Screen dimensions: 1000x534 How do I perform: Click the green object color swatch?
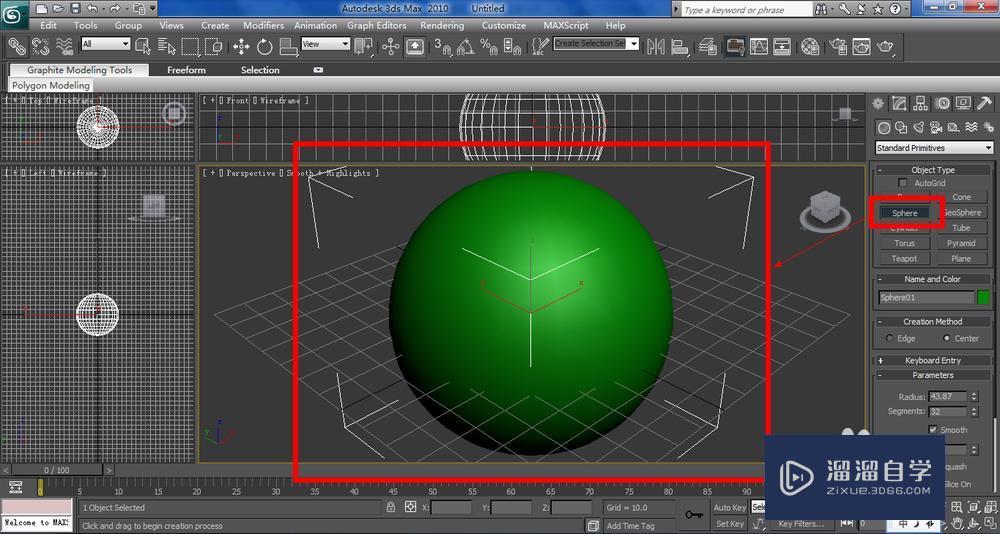click(x=983, y=297)
